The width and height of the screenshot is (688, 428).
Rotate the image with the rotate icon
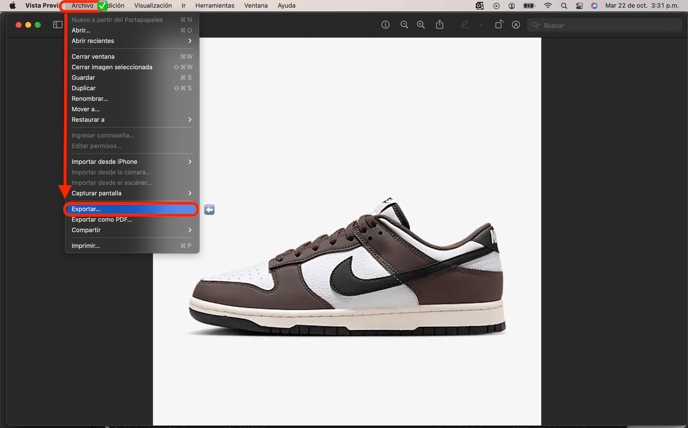(499, 25)
